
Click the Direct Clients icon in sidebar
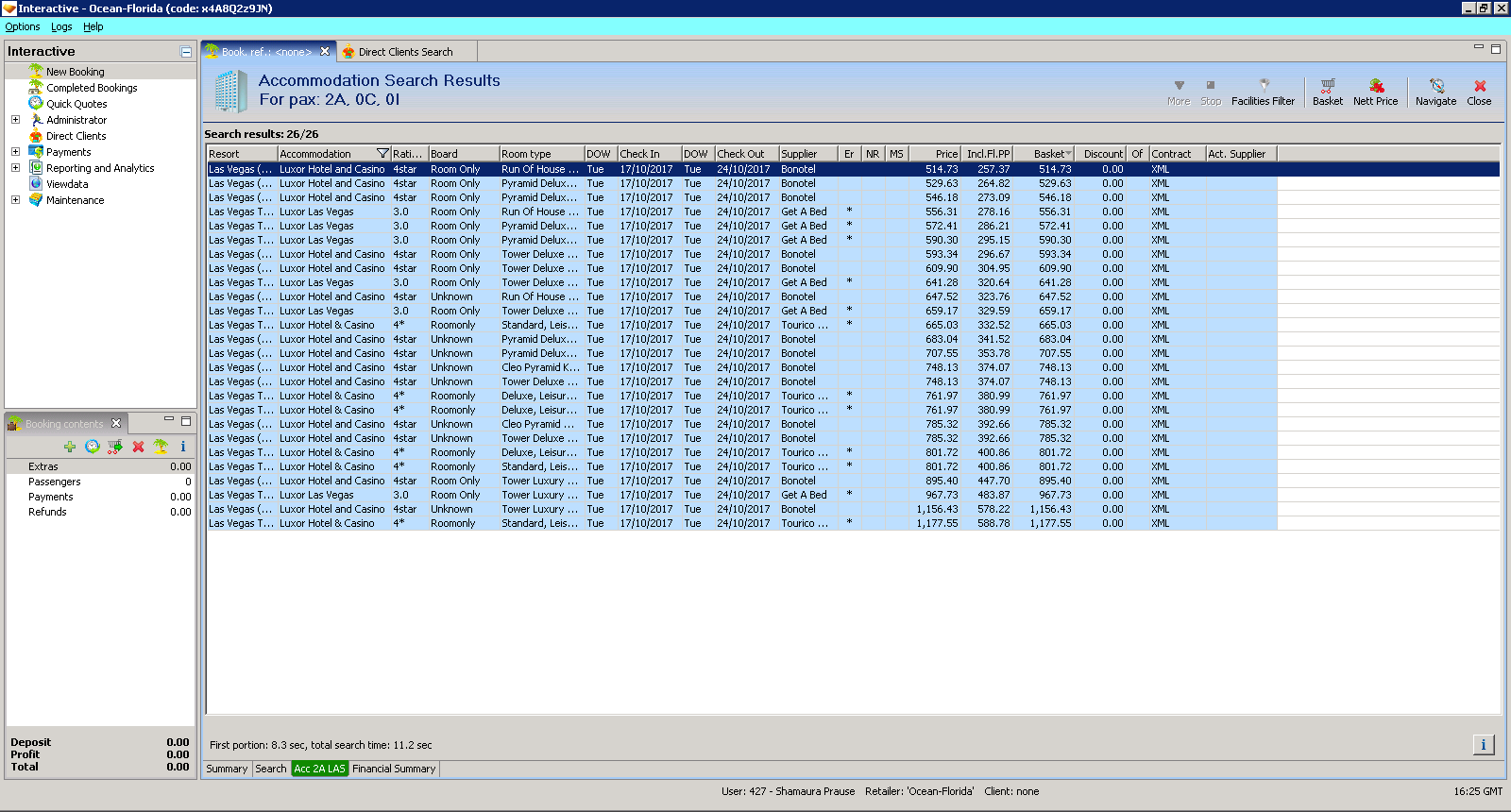coord(36,135)
